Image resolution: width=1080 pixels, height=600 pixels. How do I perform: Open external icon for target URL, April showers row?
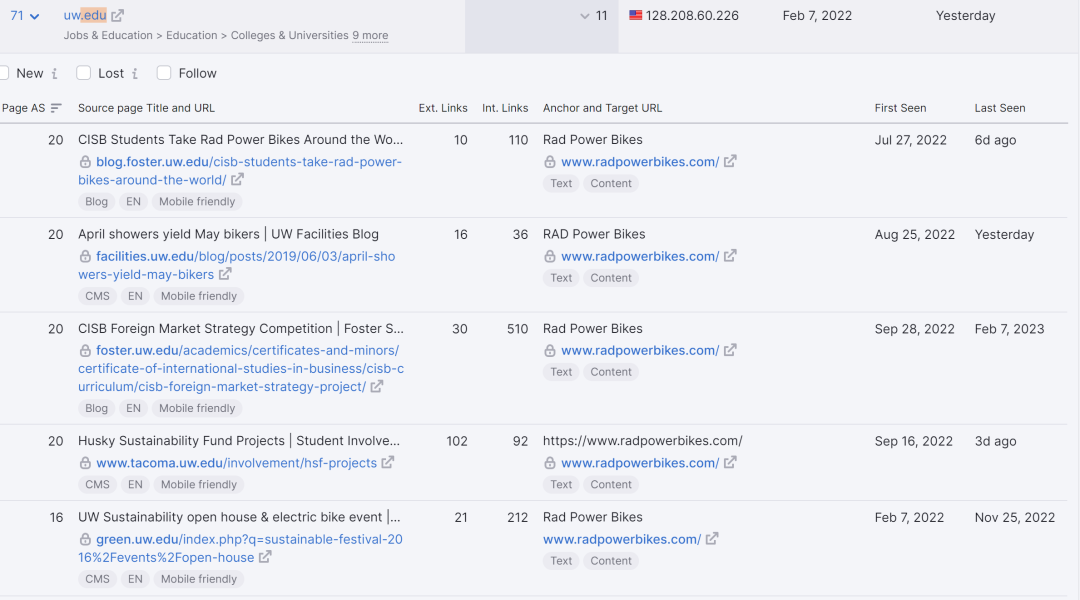[730, 256]
